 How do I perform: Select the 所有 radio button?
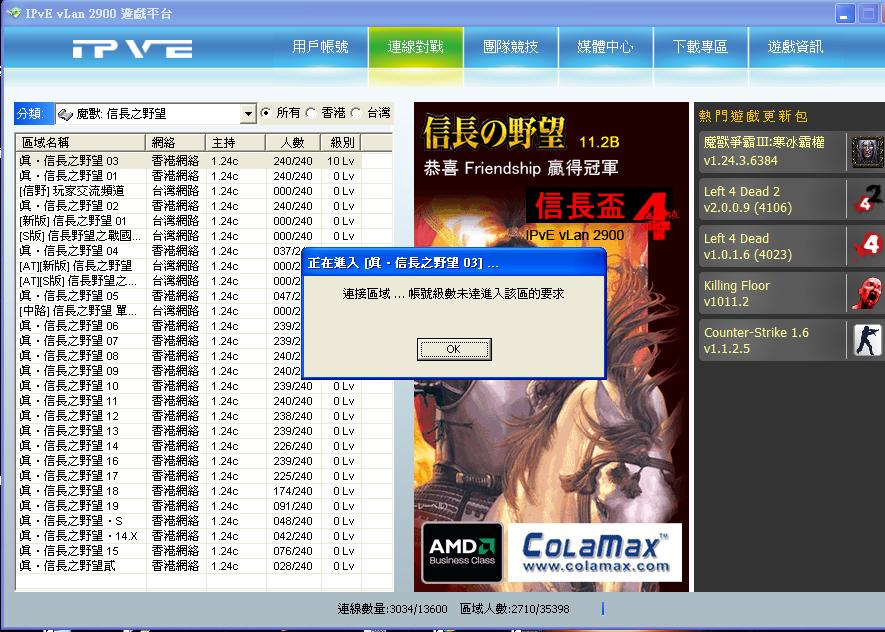265,113
